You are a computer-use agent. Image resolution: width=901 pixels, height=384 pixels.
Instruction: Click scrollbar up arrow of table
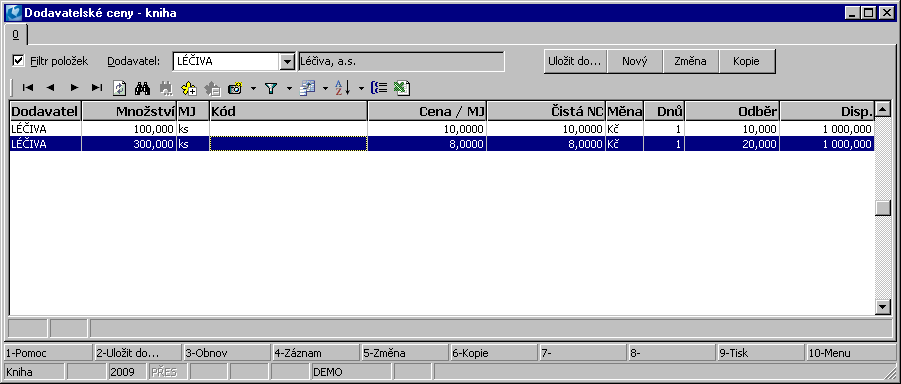(x=882, y=109)
